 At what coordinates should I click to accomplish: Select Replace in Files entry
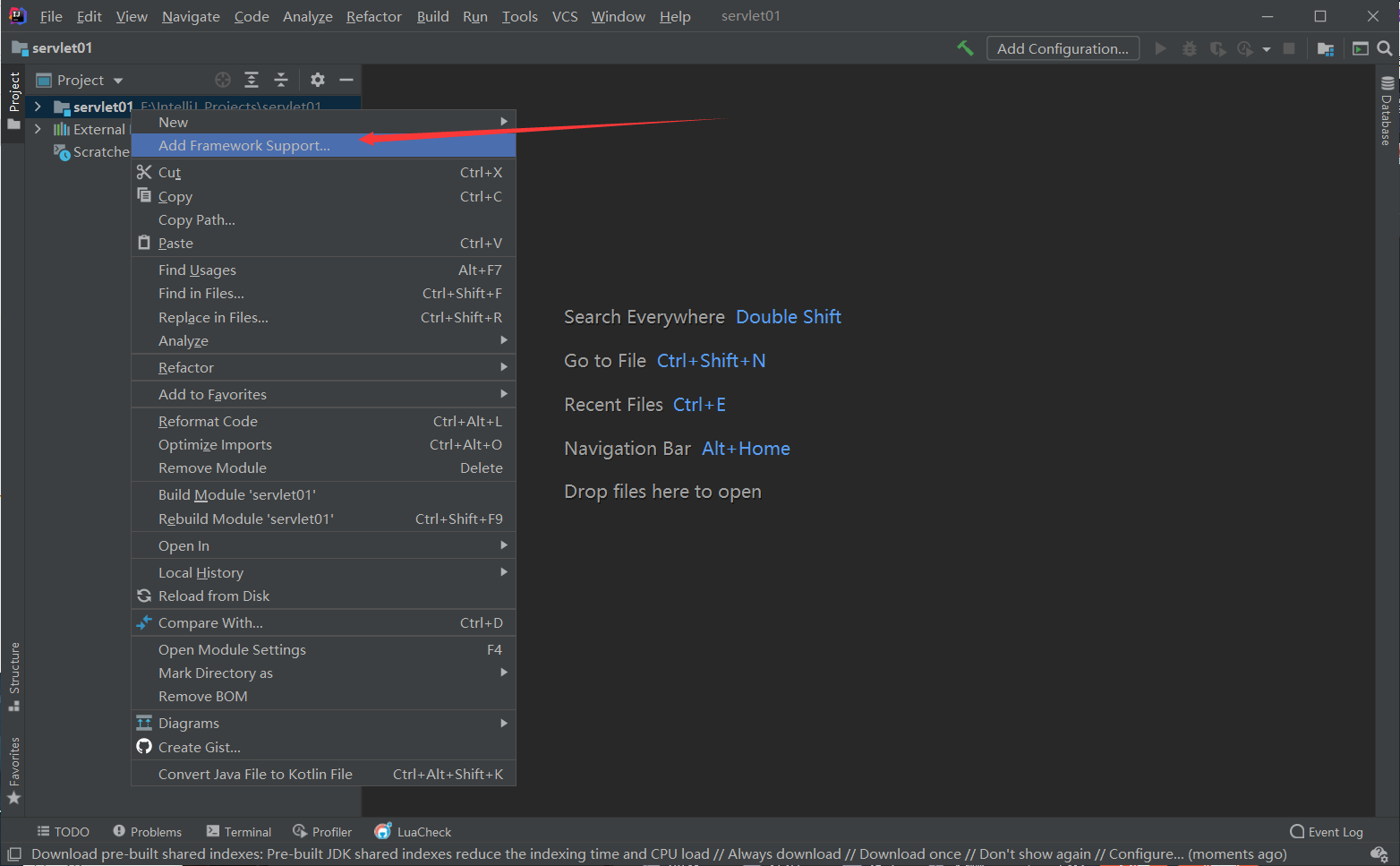click(323, 317)
